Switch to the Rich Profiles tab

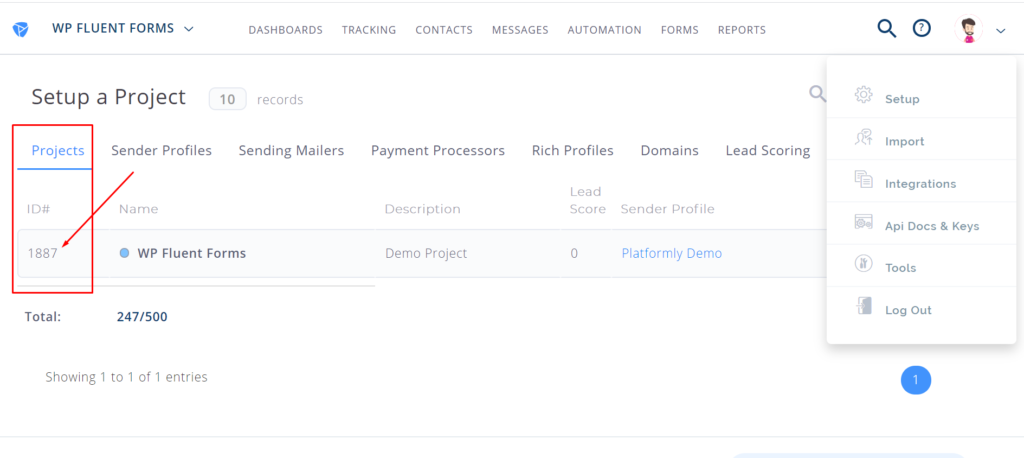pyautogui.click(x=573, y=150)
